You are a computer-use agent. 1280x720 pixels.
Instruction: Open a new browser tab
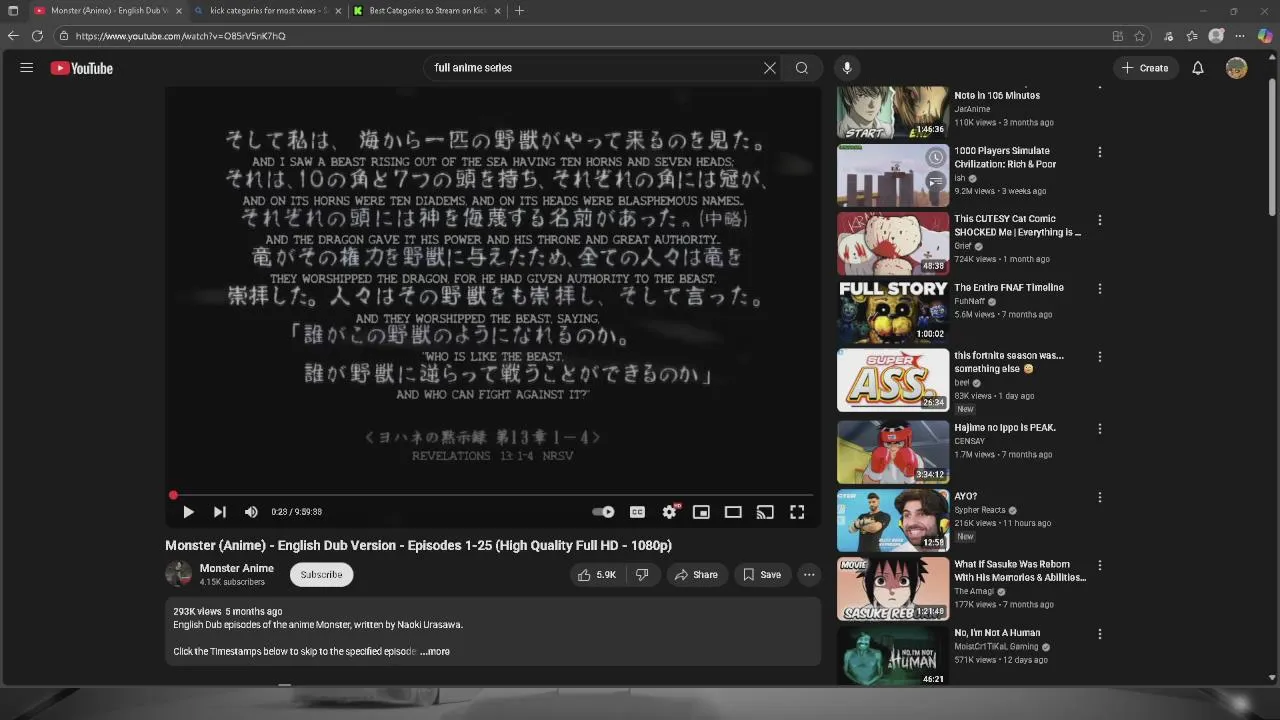pyautogui.click(x=519, y=11)
